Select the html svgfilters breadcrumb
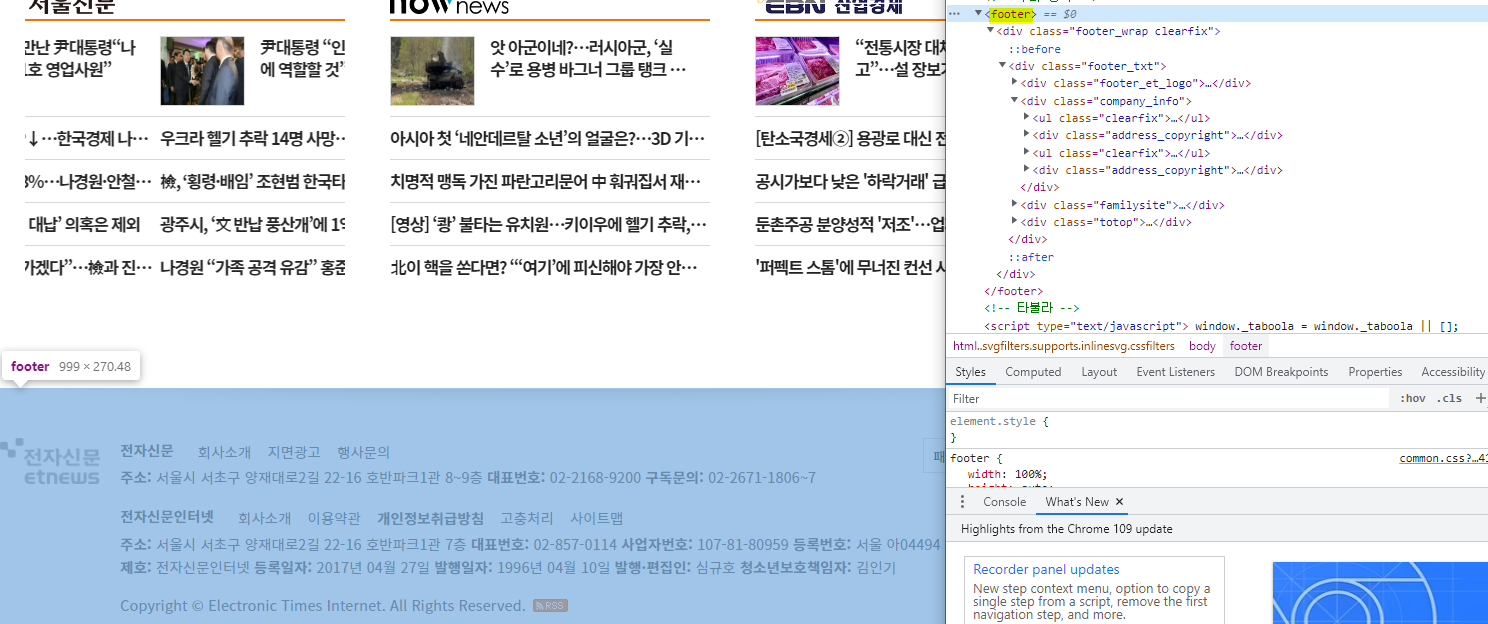This screenshot has width=1488, height=624. (1064, 346)
